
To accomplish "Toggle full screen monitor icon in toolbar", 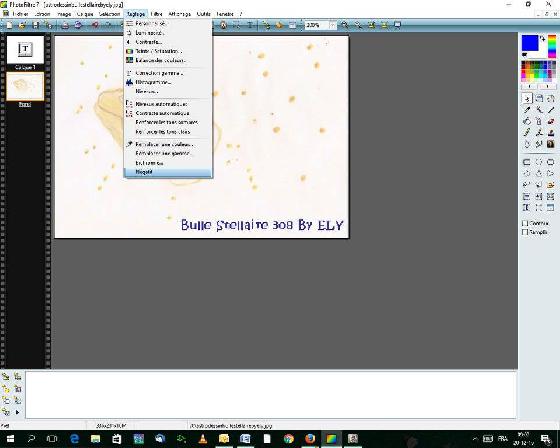I will coord(397,25).
